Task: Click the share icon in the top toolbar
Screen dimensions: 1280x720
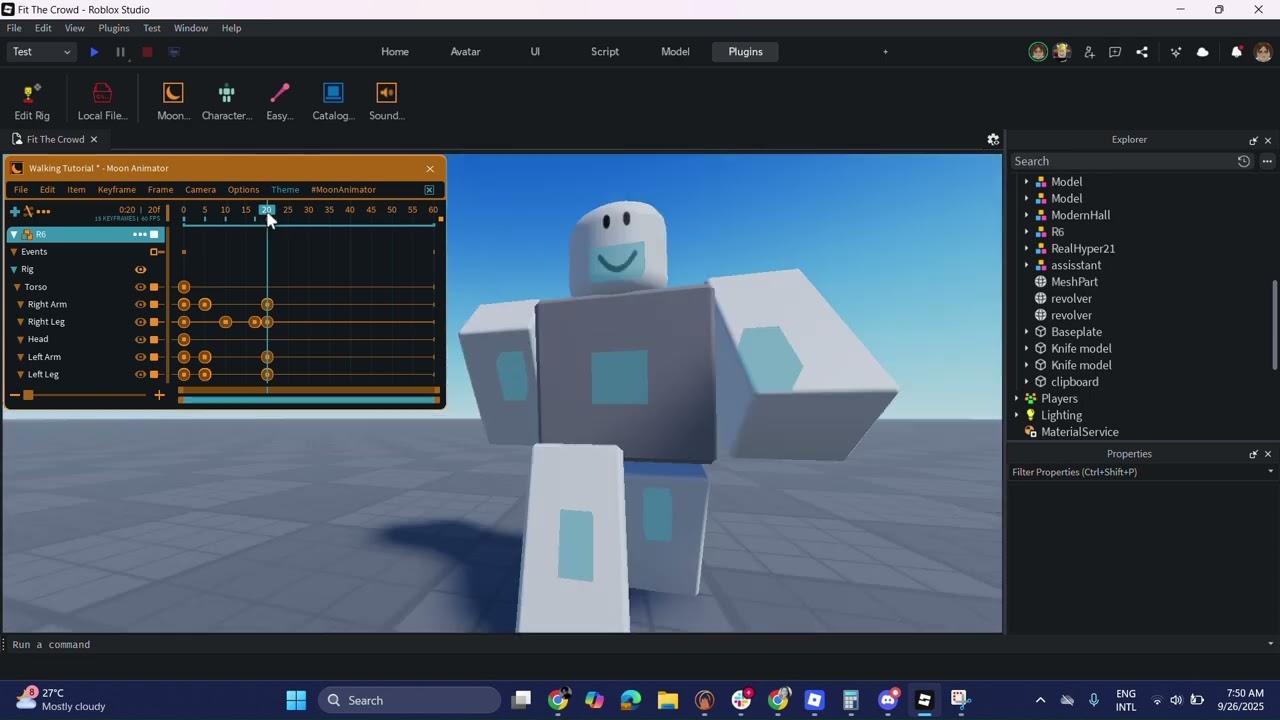Action: click(1142, 52)
